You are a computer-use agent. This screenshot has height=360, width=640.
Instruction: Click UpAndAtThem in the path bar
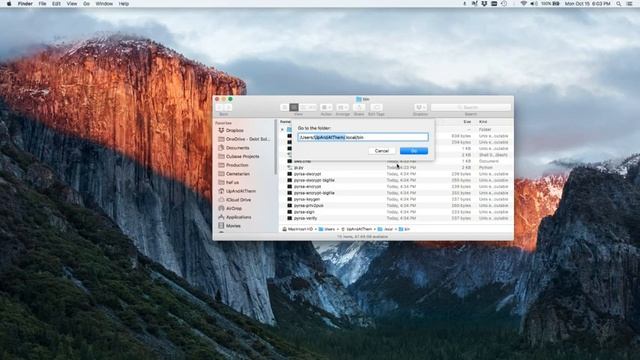pyautogui.click(x=357, y=229)
